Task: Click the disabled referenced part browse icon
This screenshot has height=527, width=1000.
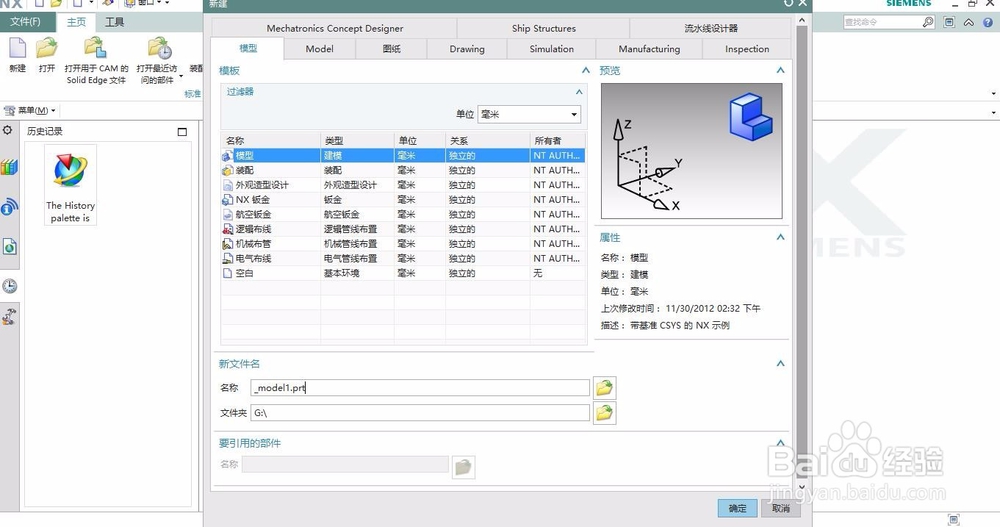Action: (x=463, y=467)
